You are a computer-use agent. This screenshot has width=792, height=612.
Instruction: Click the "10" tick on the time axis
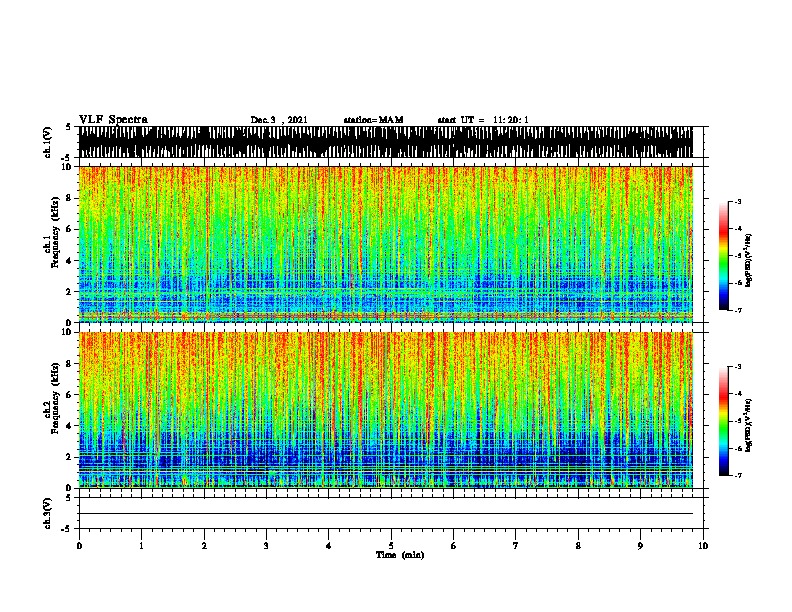[703, 546]
